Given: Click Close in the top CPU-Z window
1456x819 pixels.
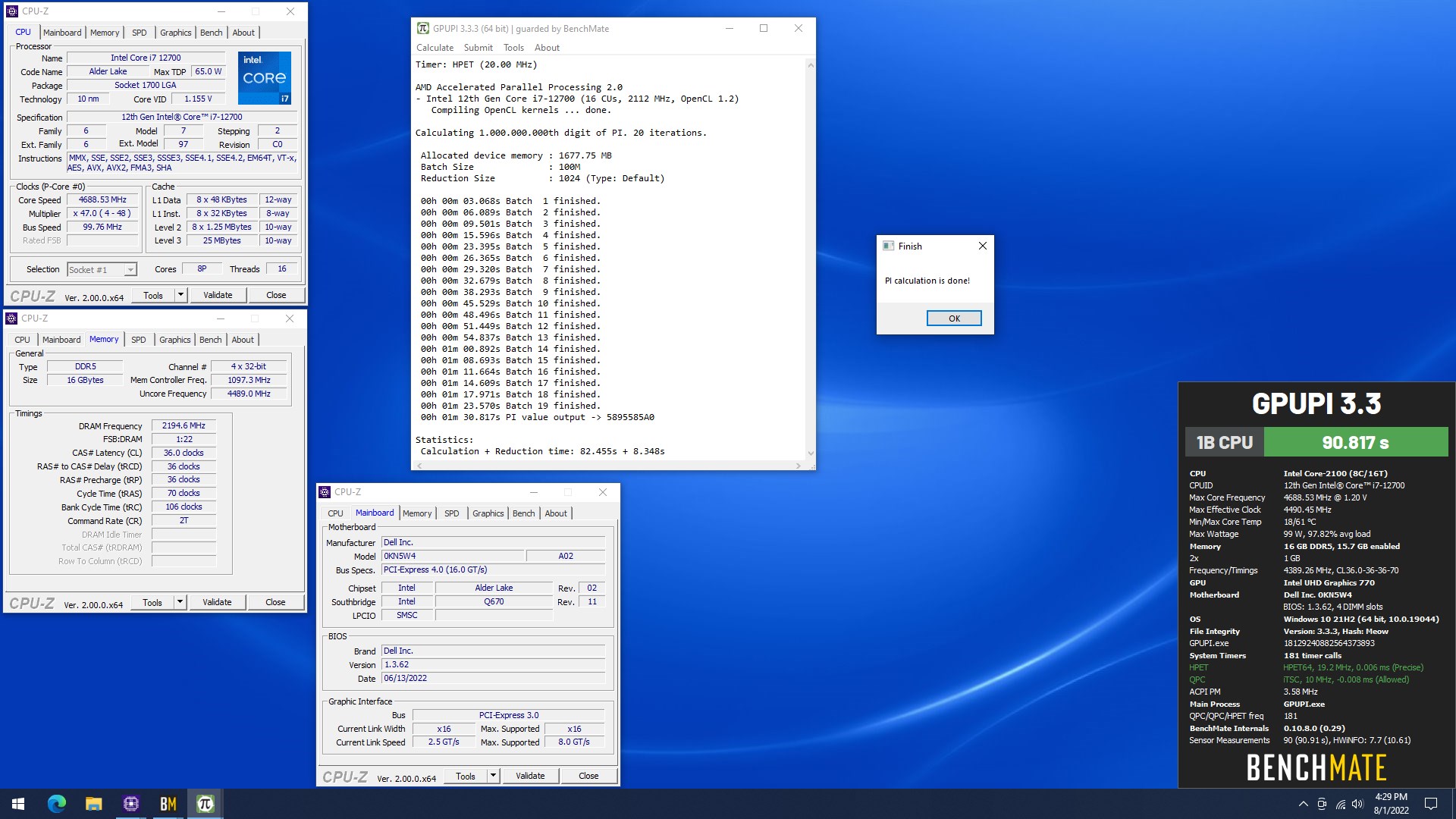Looking at the screenshot, I should pyautogui.click(x=276, y=295).
